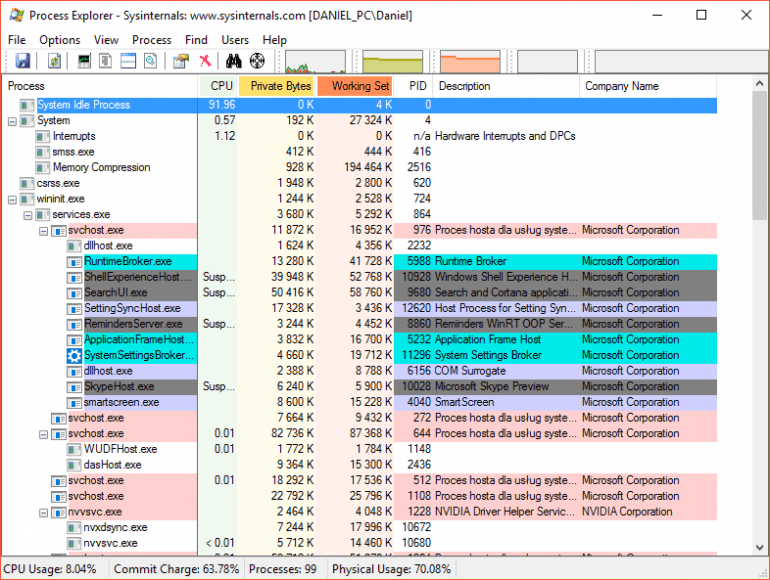This screenshot has width=770, height=580.
Task: Select the ShellExperienceHost process row
Action: (x=359, y=277)
